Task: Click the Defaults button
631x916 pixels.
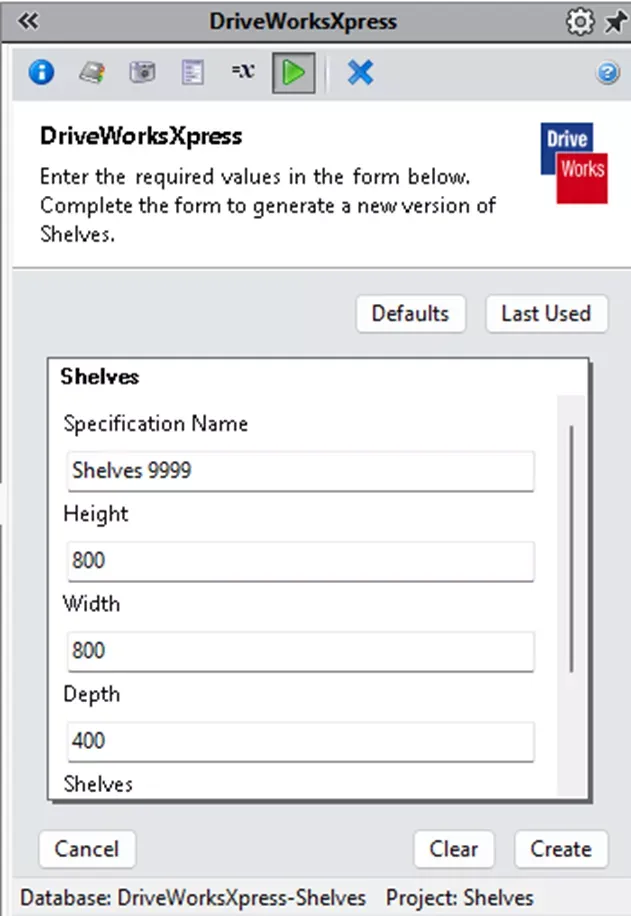Action: (x=411, y=314)
